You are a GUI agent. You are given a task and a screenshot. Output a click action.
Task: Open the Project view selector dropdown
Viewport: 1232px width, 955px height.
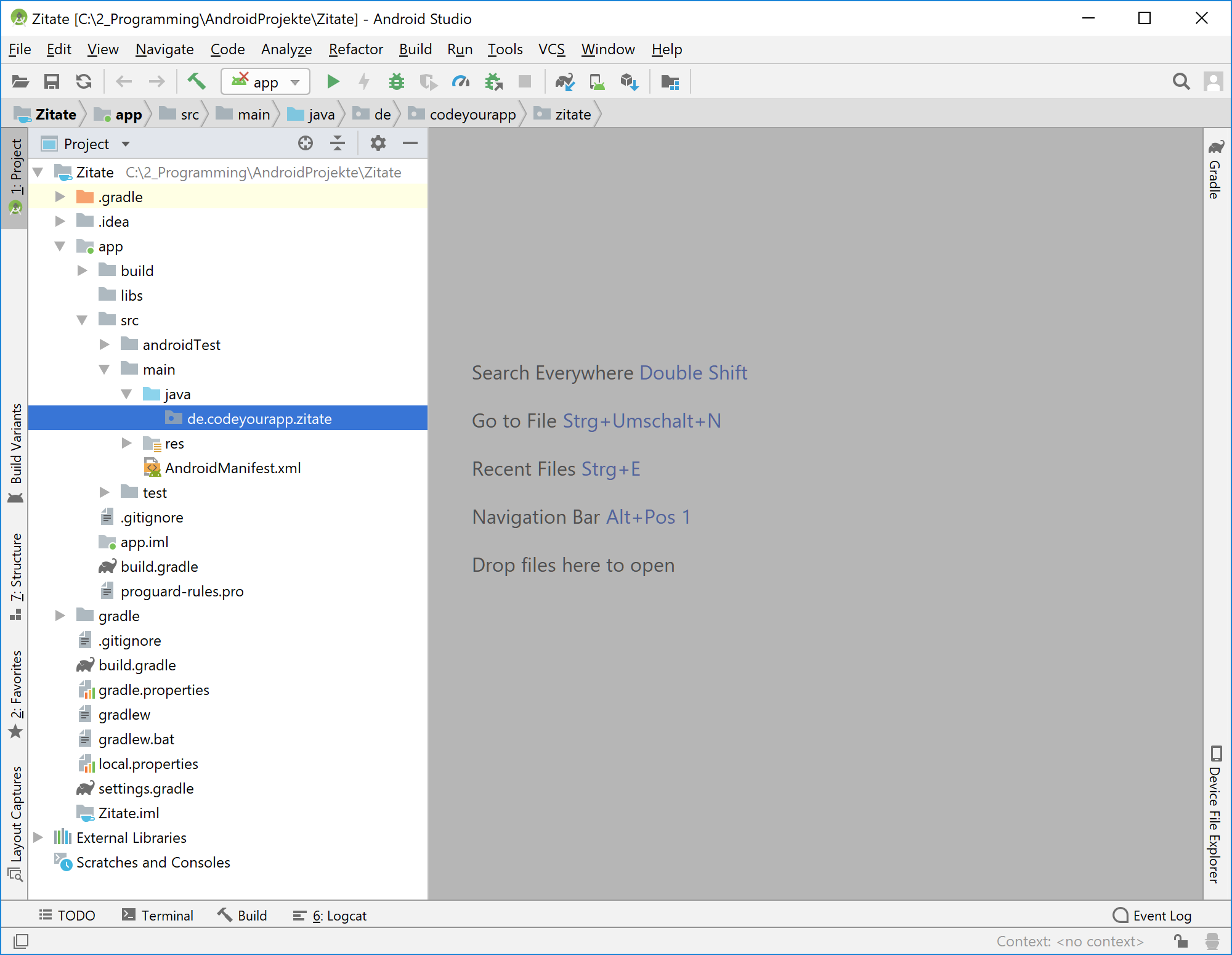point(86,144)
